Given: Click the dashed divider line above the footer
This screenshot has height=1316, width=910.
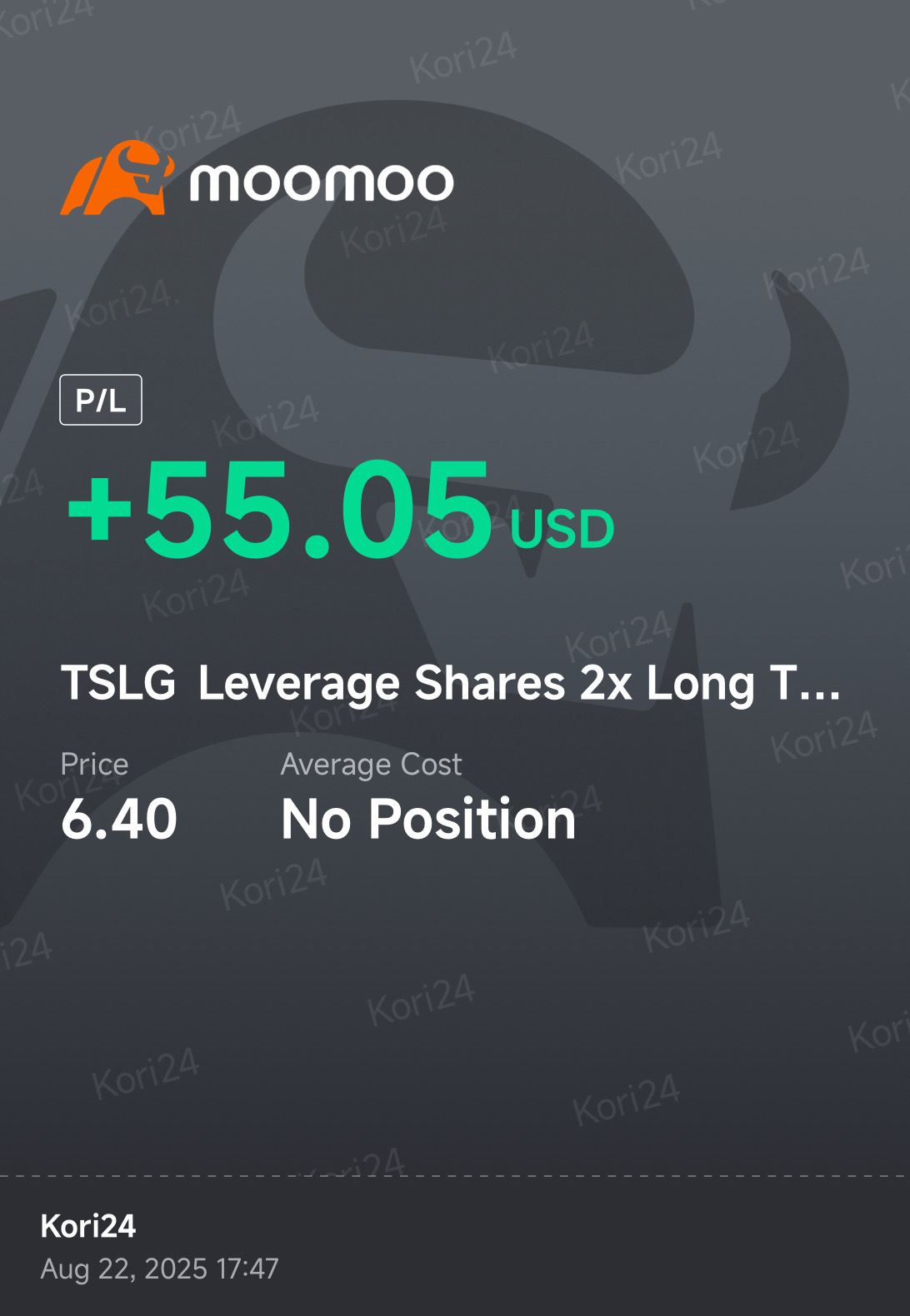Looking at the screenshot, I should [455, 1176].
